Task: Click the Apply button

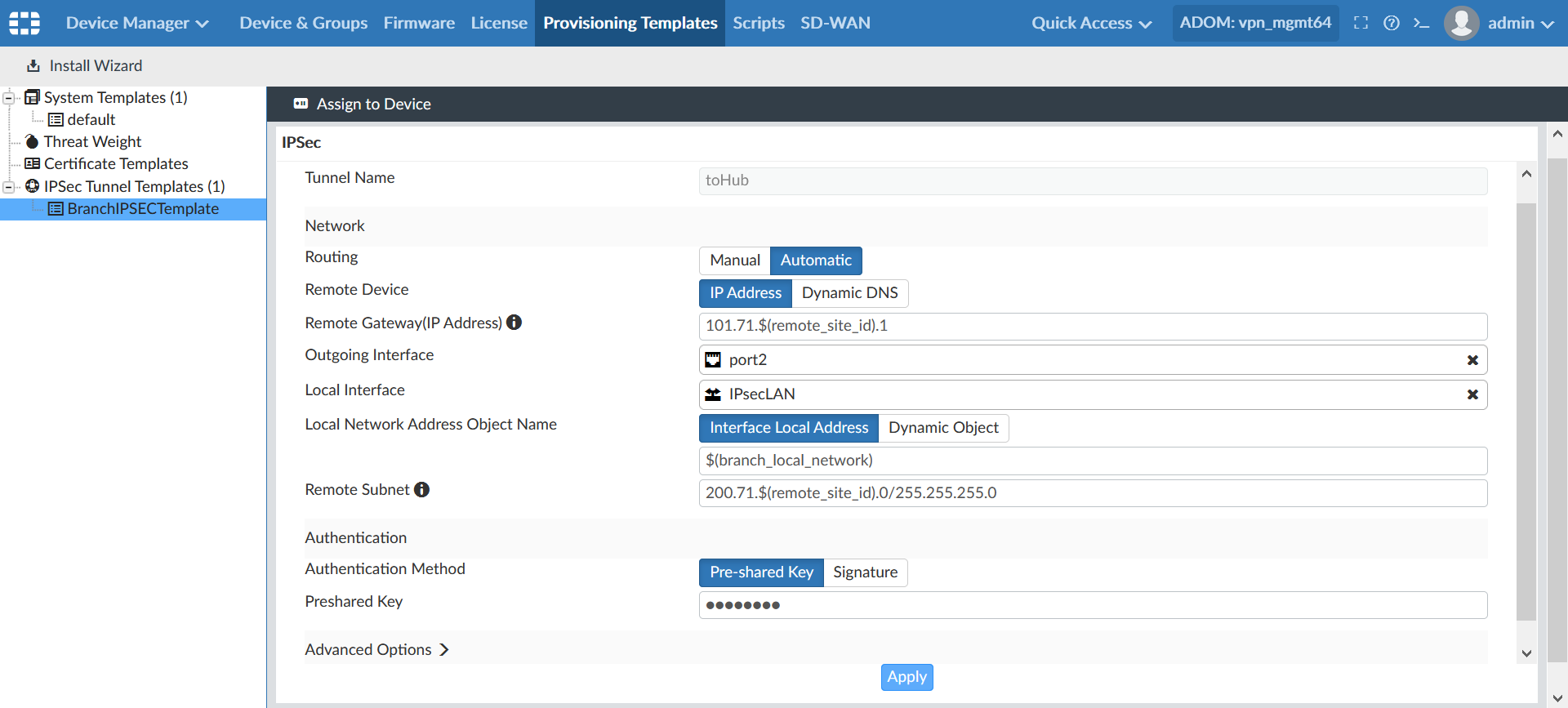Action: tap(906, 677)
